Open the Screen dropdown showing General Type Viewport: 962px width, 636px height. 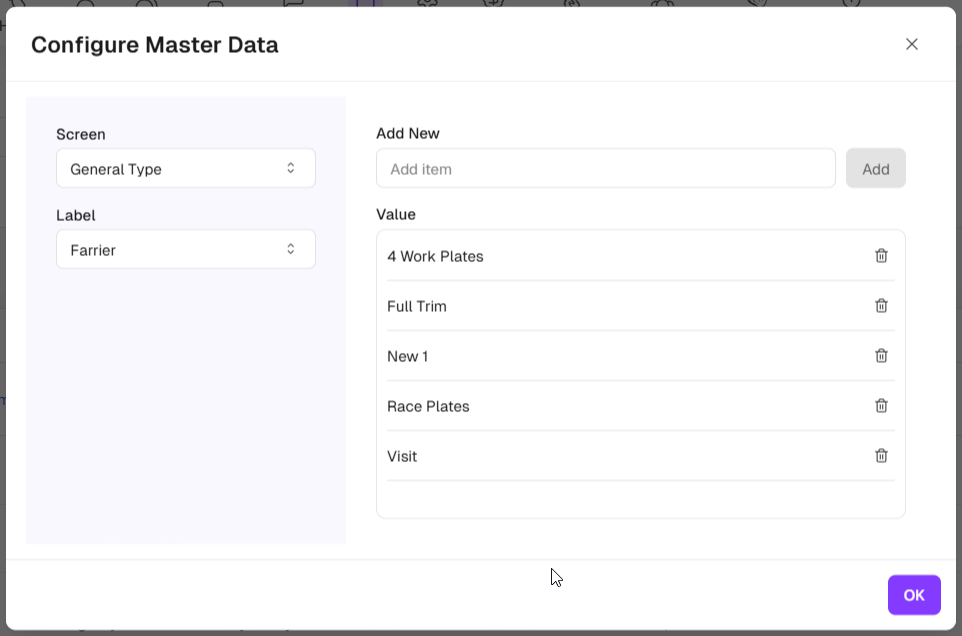tap(186, 169)
